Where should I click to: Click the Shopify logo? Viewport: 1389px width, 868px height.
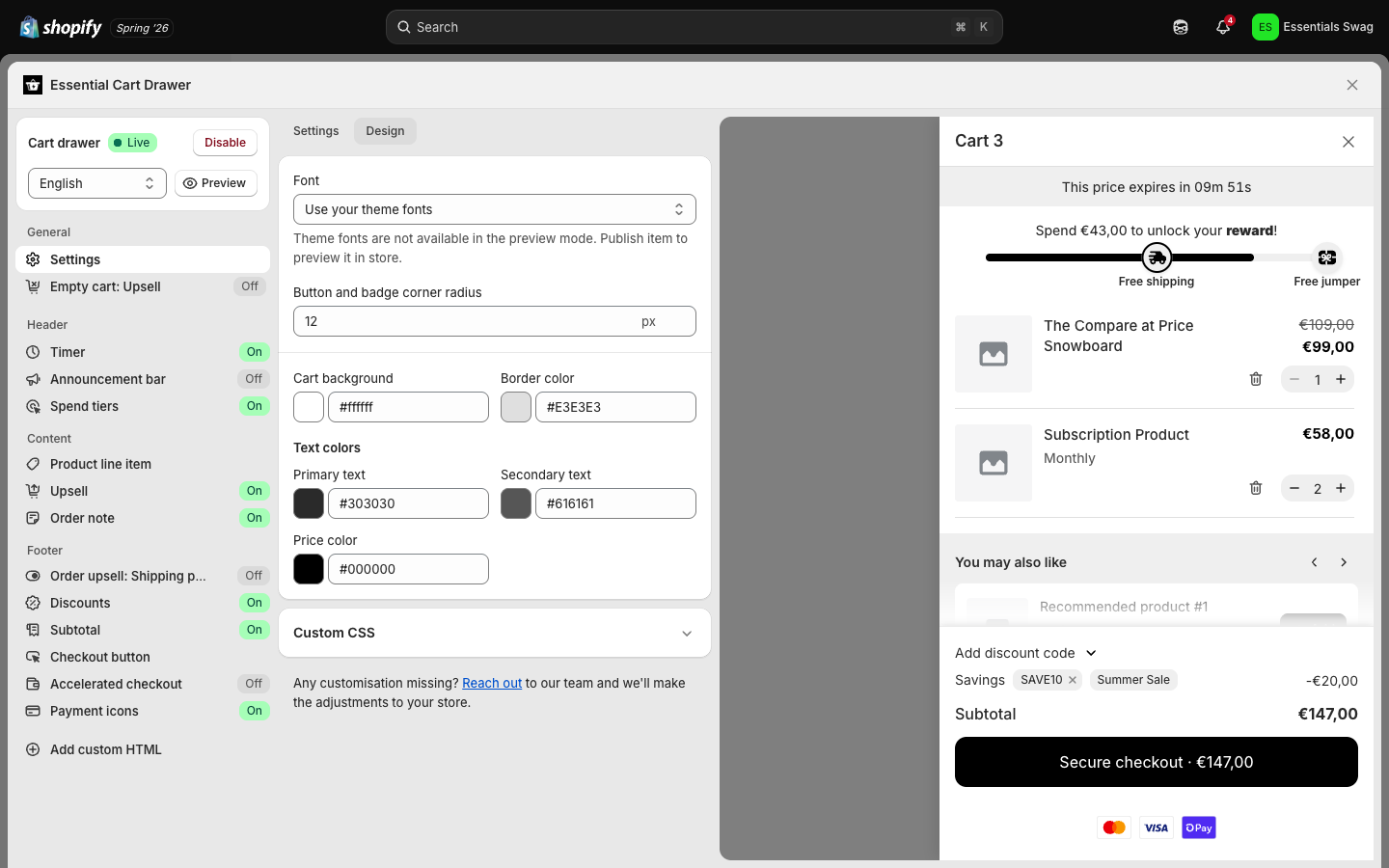pos(61,27)
